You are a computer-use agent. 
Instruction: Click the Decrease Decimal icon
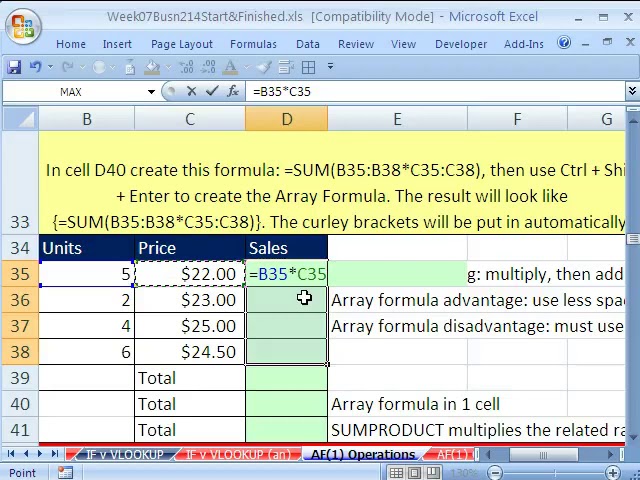click(208, 67)
